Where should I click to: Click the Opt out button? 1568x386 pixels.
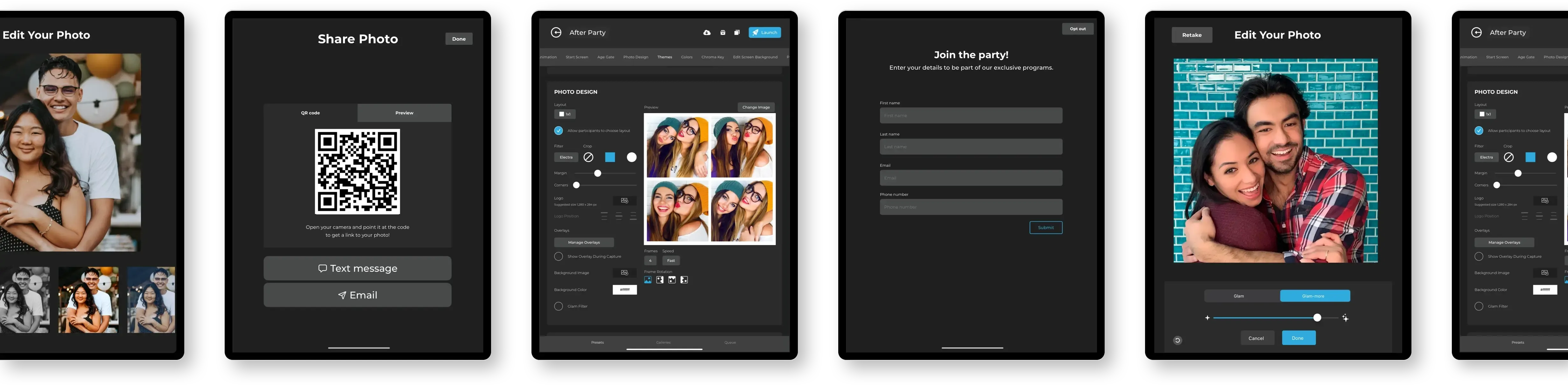click(x=1077, y=29)
